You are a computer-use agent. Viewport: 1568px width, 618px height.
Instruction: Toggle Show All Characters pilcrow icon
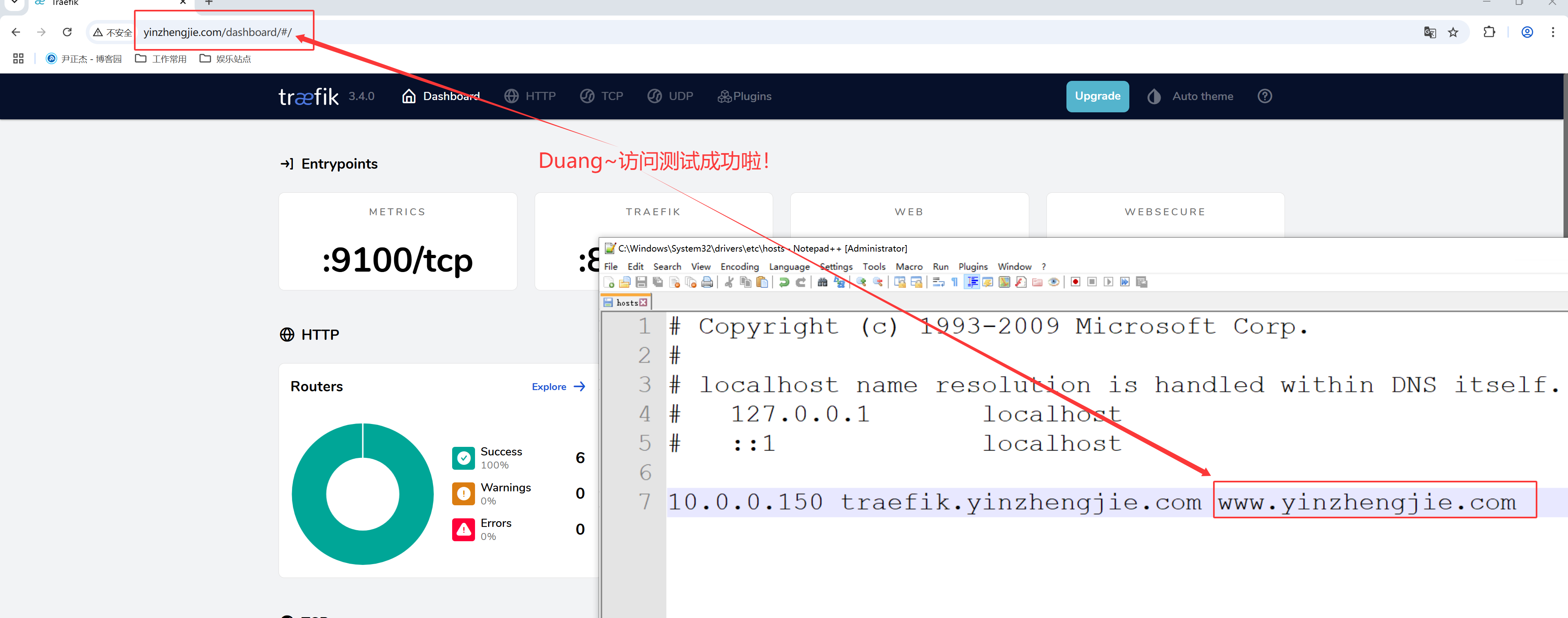(x=955, y=282)
